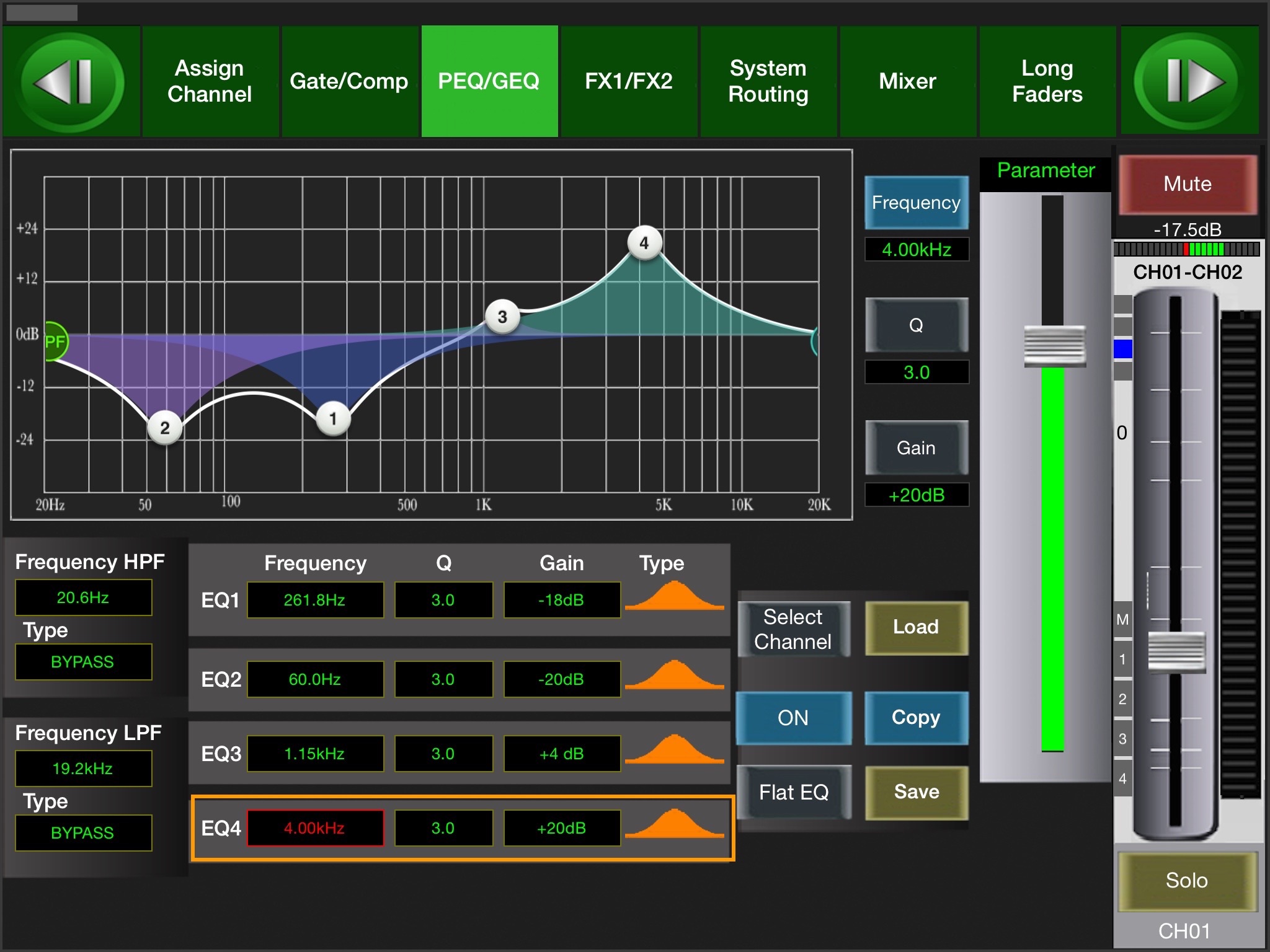Select EQ3 gain +4 dB field

pos(562,754)
